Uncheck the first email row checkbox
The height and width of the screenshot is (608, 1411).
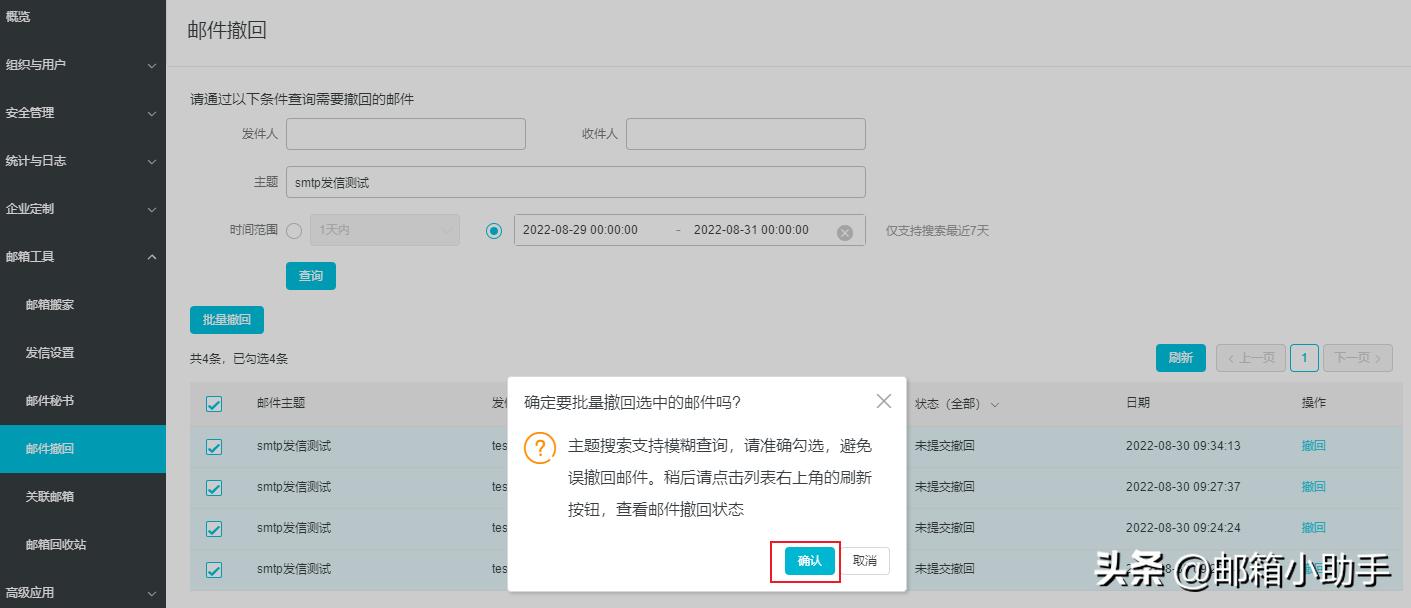pyautogui.click(x=214, y=445)
